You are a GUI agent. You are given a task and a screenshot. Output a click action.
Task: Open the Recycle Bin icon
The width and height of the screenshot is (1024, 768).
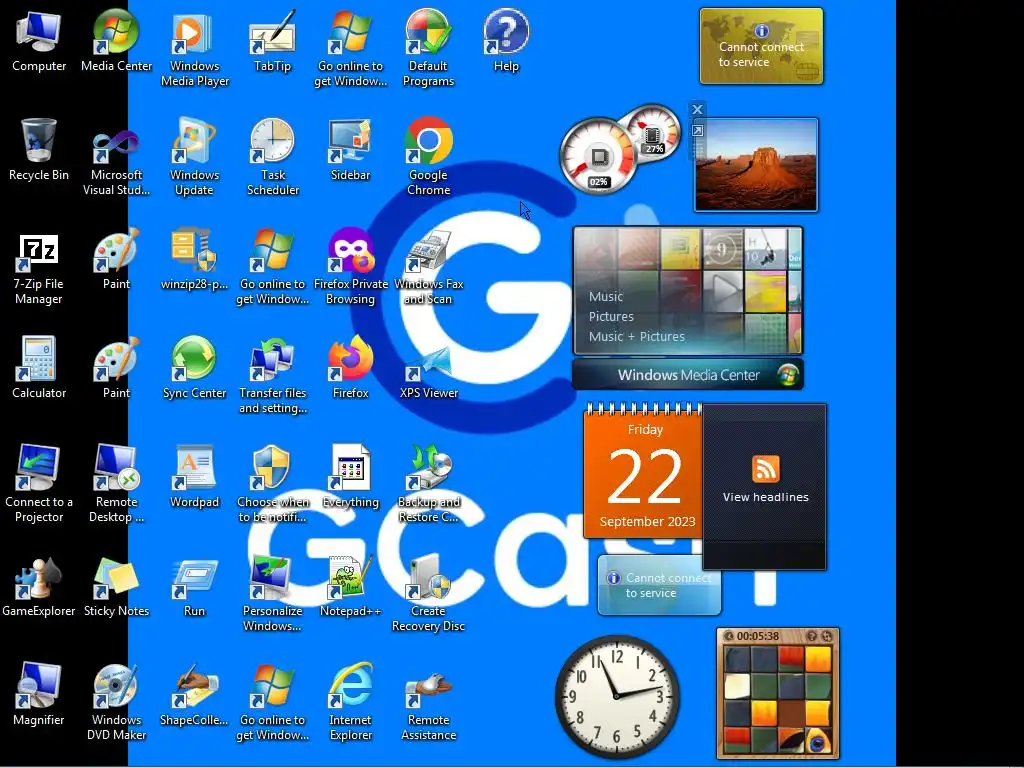coord(39,150)
